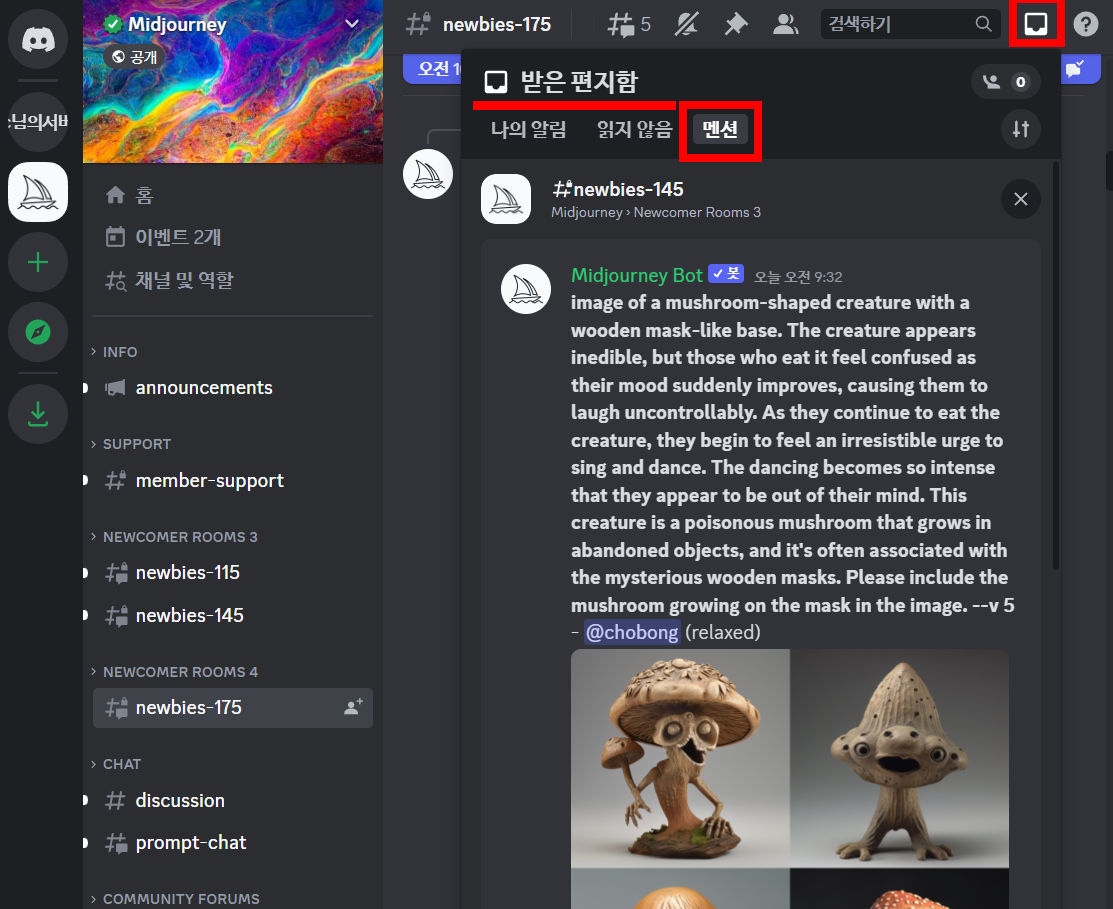The image size is (1113, 909).
Task: Select the 멘션 tab
Action: pos(720,129)
